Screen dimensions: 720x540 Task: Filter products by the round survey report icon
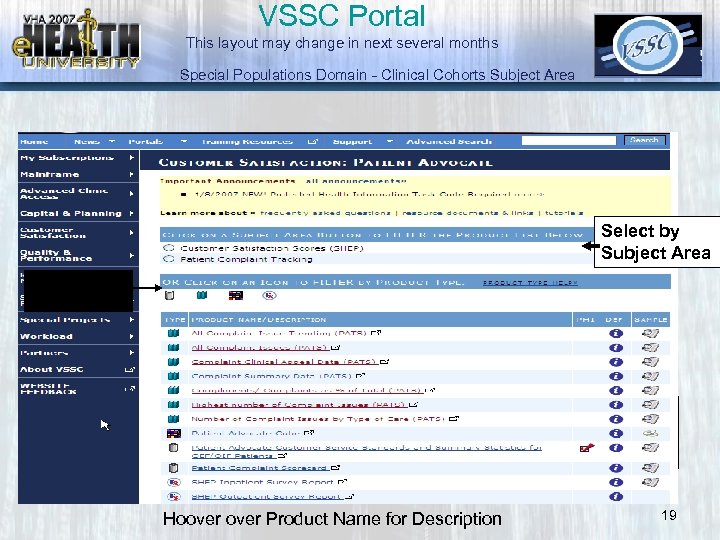[x=270, y=295]
